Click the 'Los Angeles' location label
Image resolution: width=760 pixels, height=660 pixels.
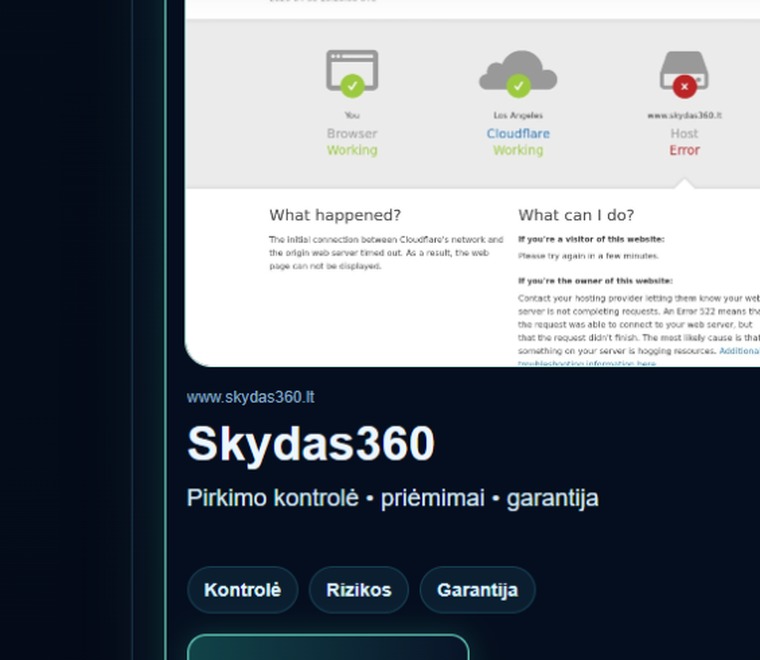click(518, 115)
